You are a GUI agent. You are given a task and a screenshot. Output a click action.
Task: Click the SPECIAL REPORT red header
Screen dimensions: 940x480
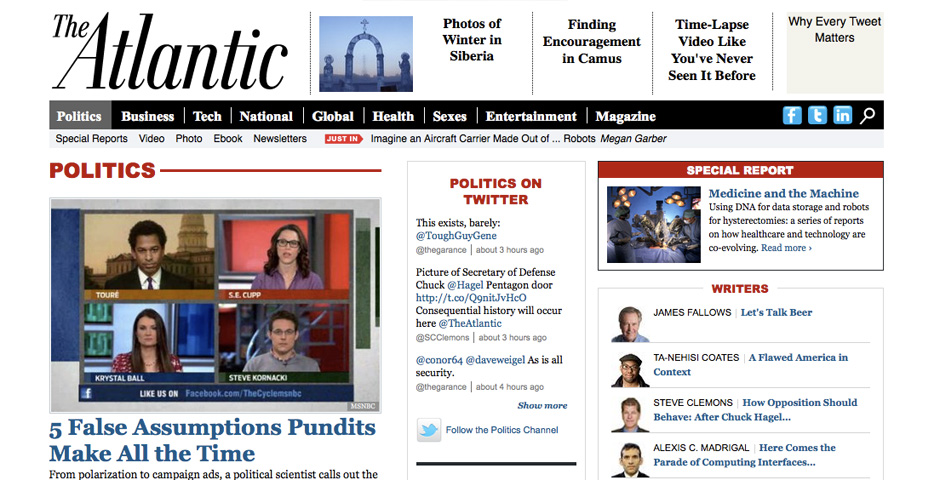(x=740, y=170)
